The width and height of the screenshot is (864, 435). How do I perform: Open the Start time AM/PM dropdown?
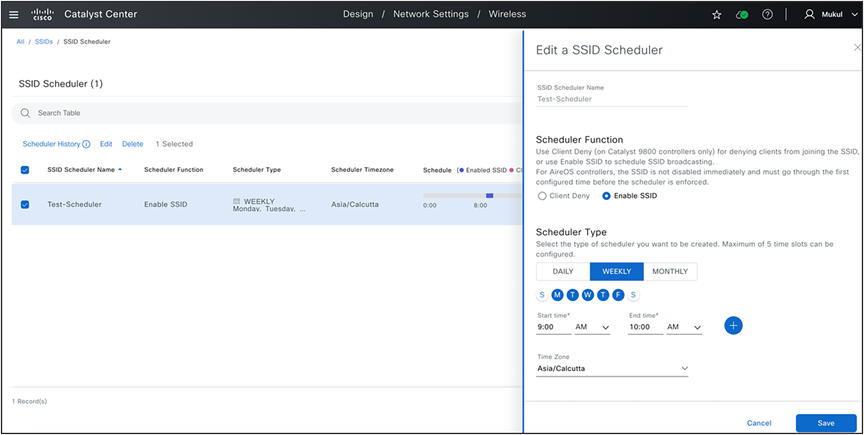[592, 327]
